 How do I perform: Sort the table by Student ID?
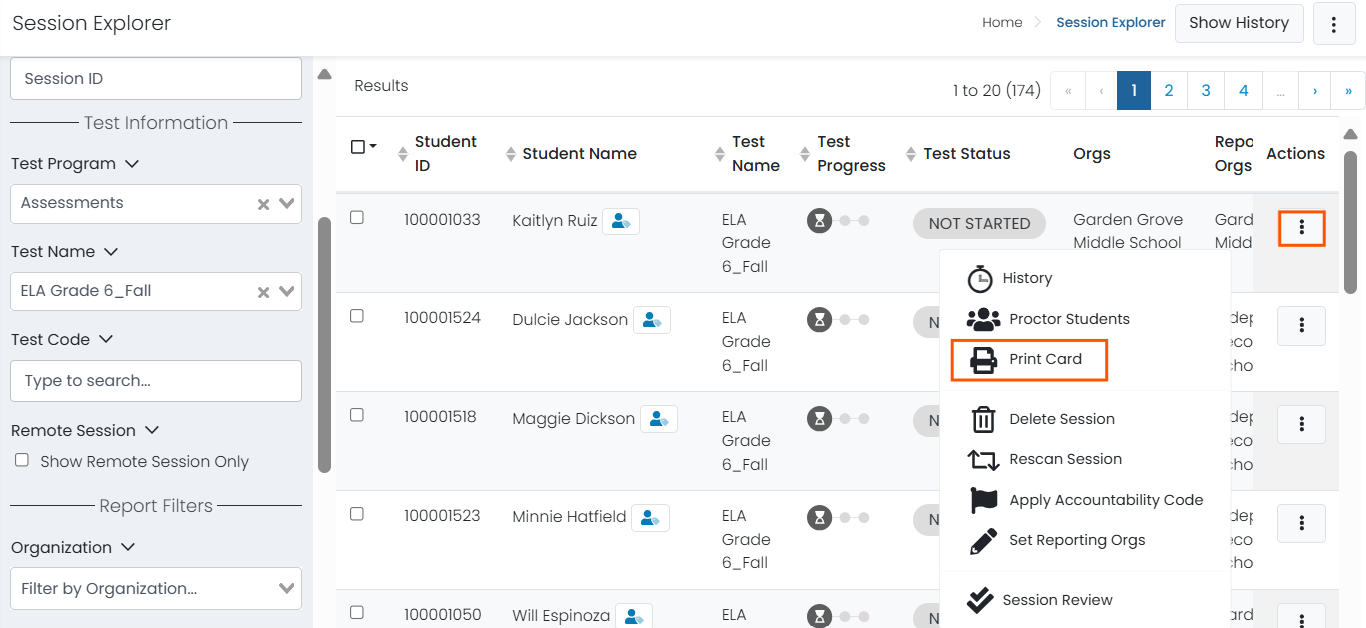[403, 154]
